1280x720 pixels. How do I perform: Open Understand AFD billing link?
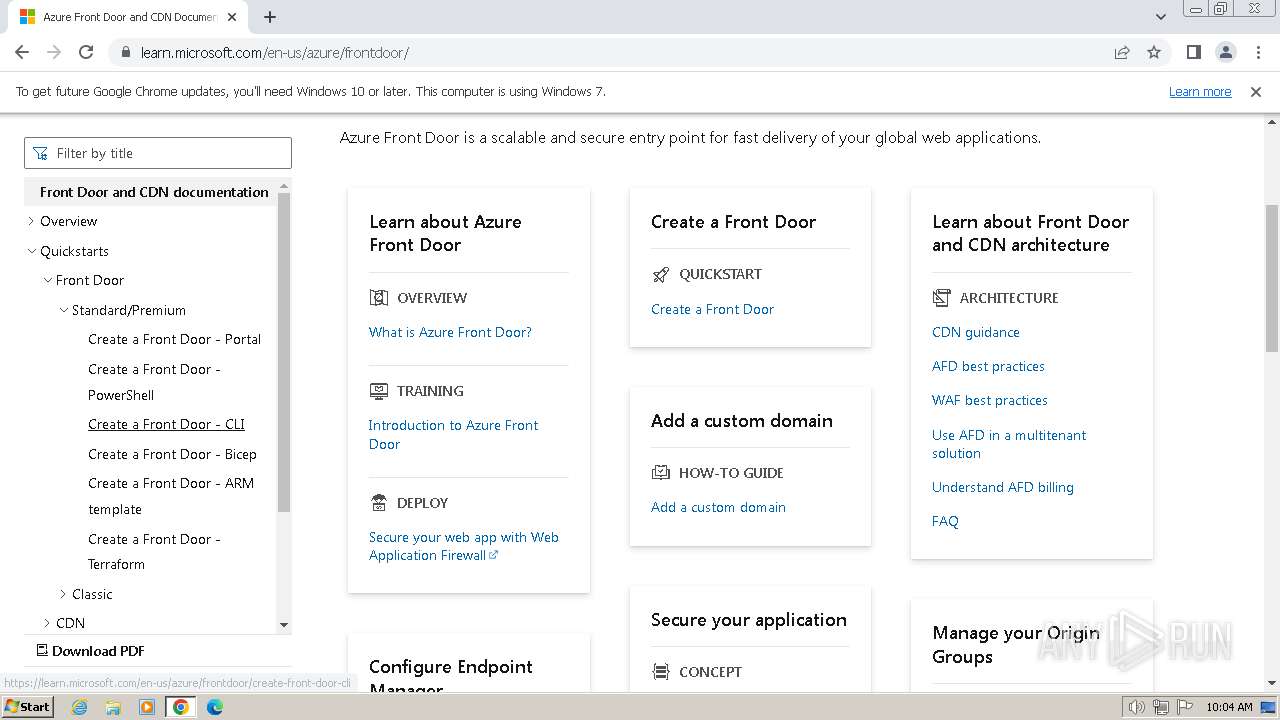(1003, 487)
